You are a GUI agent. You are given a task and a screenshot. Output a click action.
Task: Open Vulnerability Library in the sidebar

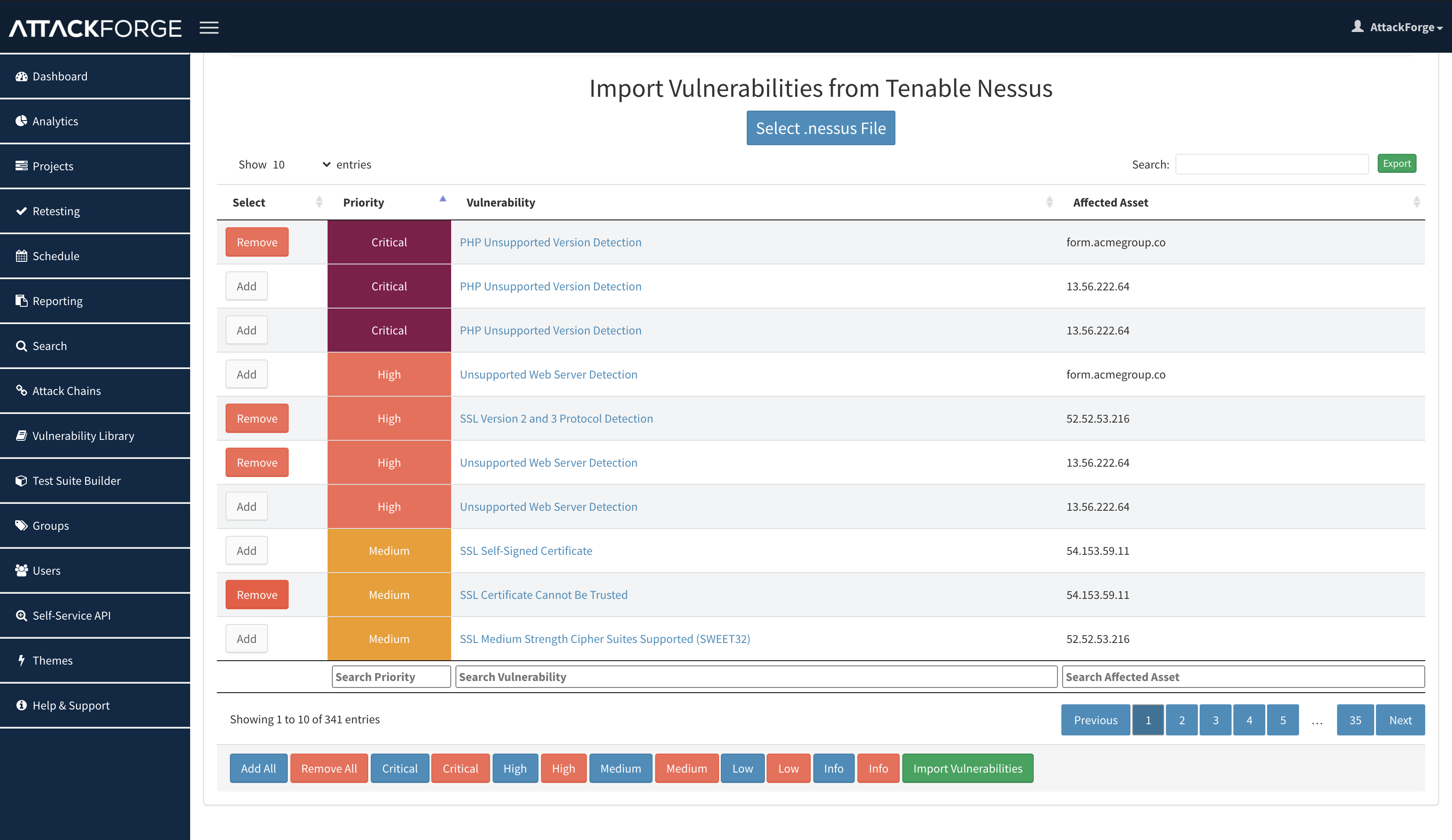pyautogui.click(x=95, y=436)
